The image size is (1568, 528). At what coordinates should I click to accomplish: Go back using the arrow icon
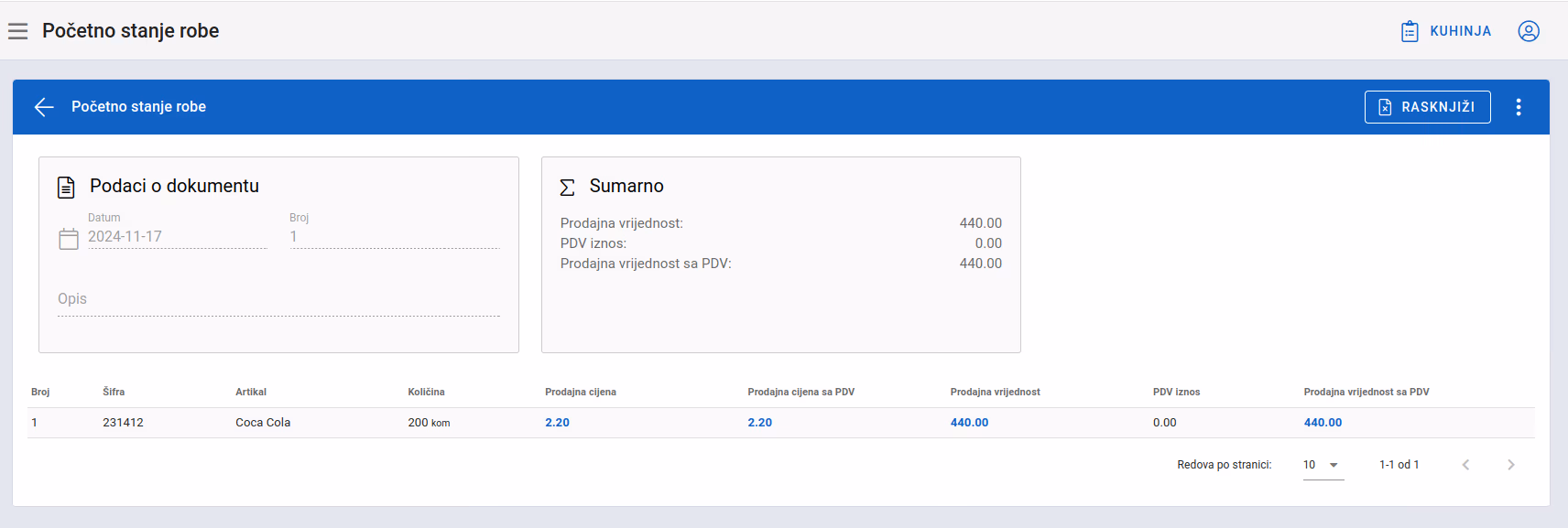pyautogui.click(x=44, y=107)
